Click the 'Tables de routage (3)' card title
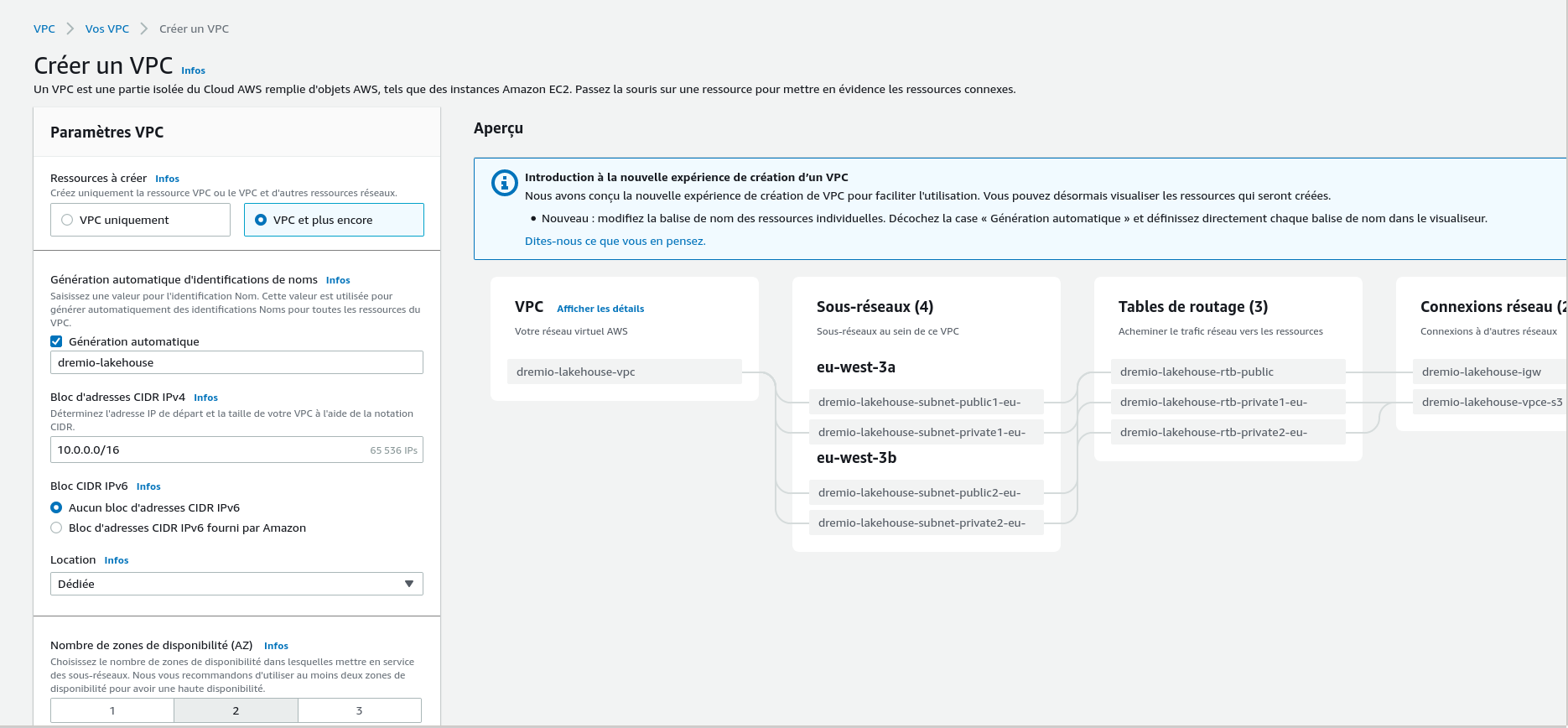This screenshot has height=728, width=1568. pos(1193,307)
